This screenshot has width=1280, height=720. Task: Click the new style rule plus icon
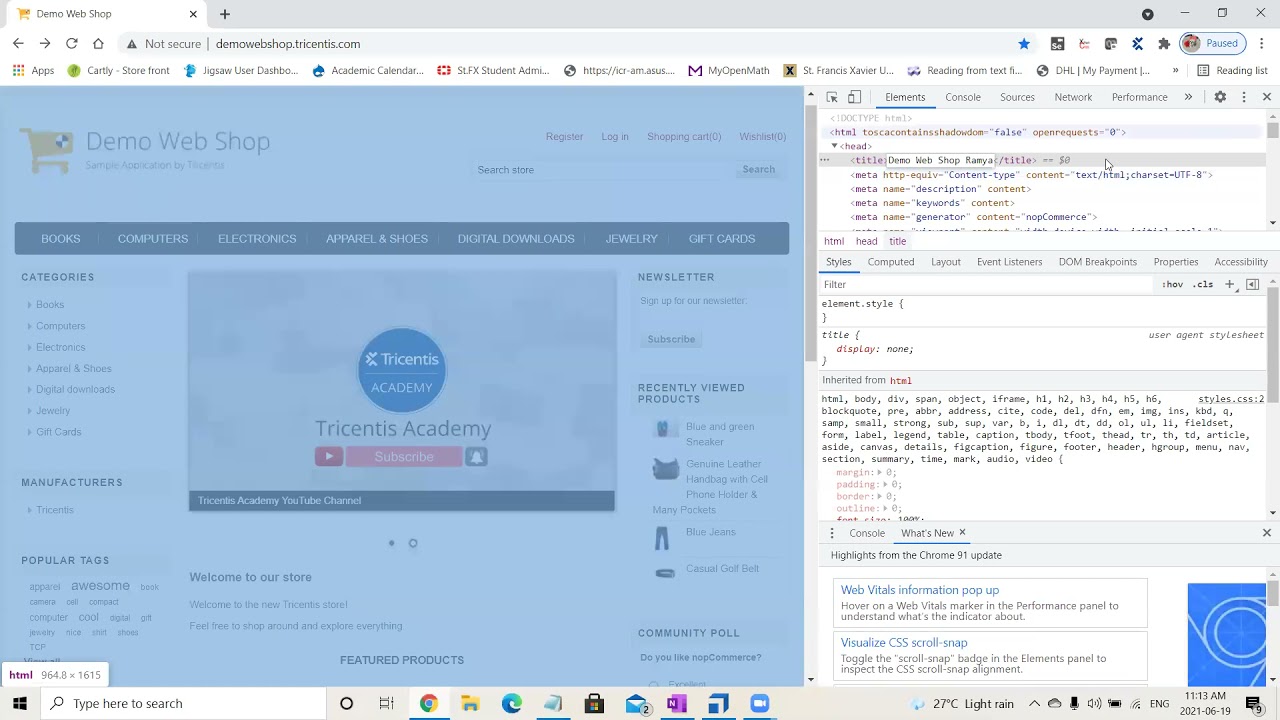[x=1230, y=285]
